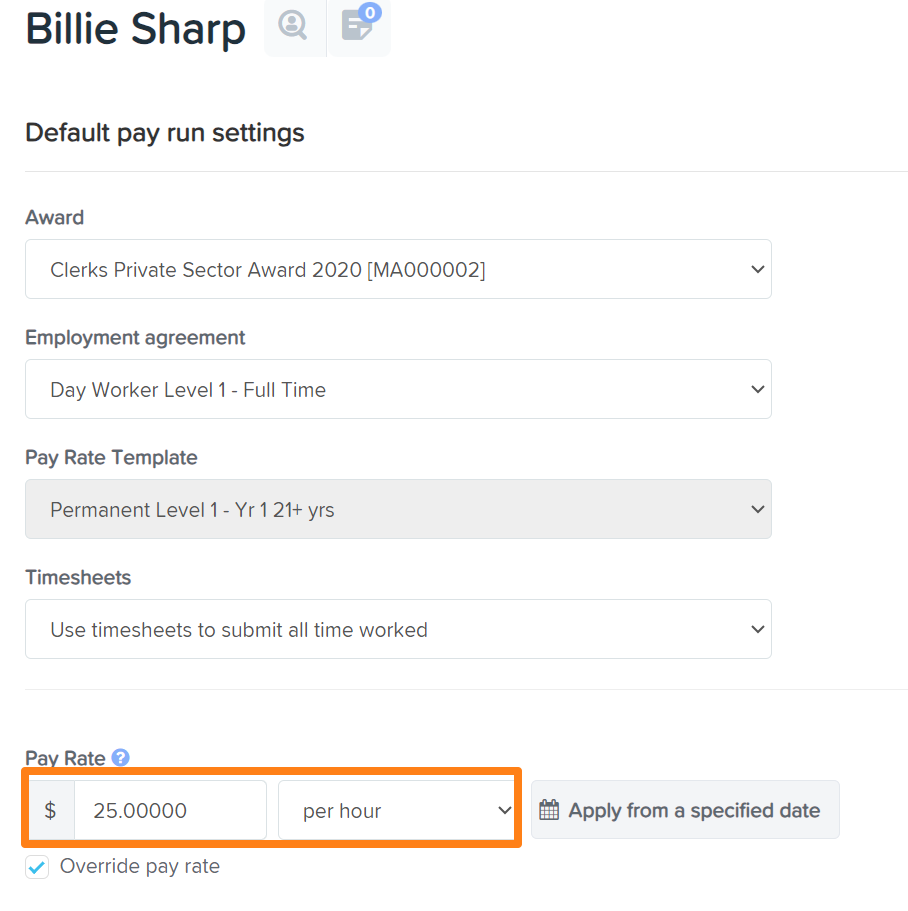Click the employee profile search icon
This screenshot has height=911, width=908.
tap(295, 26)
